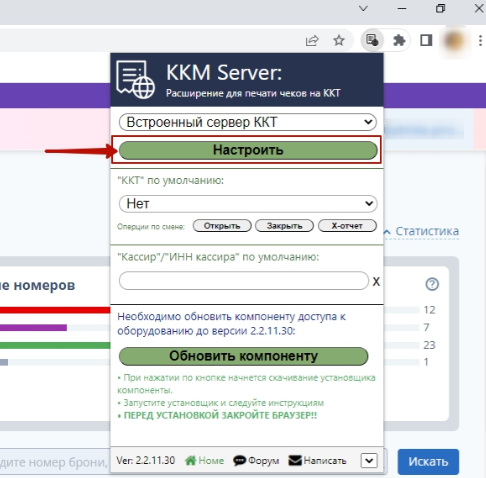Expand the dropdown arrow in popup footer
Image resolution: width=486 pixels, height=478 pixels.
[x=369, y=461]
